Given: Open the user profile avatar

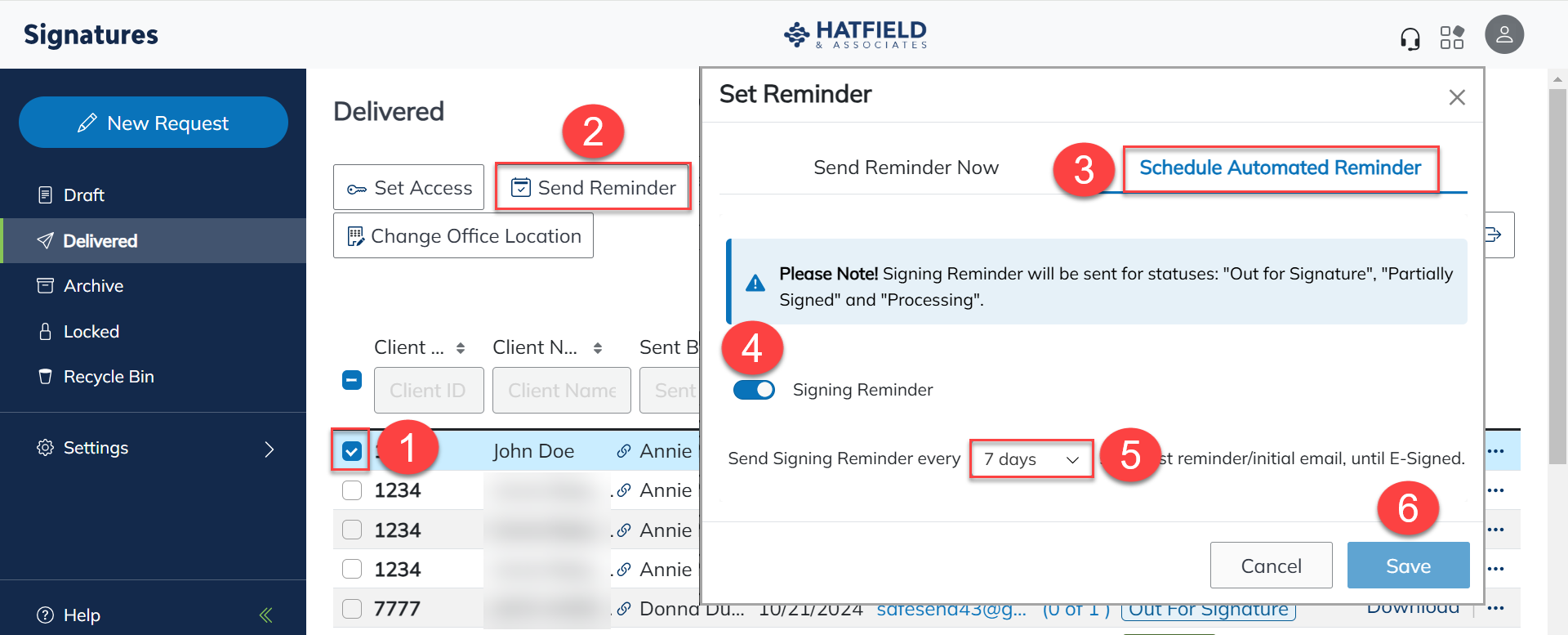Looking at the screenshot, I should click(1504, 35).
